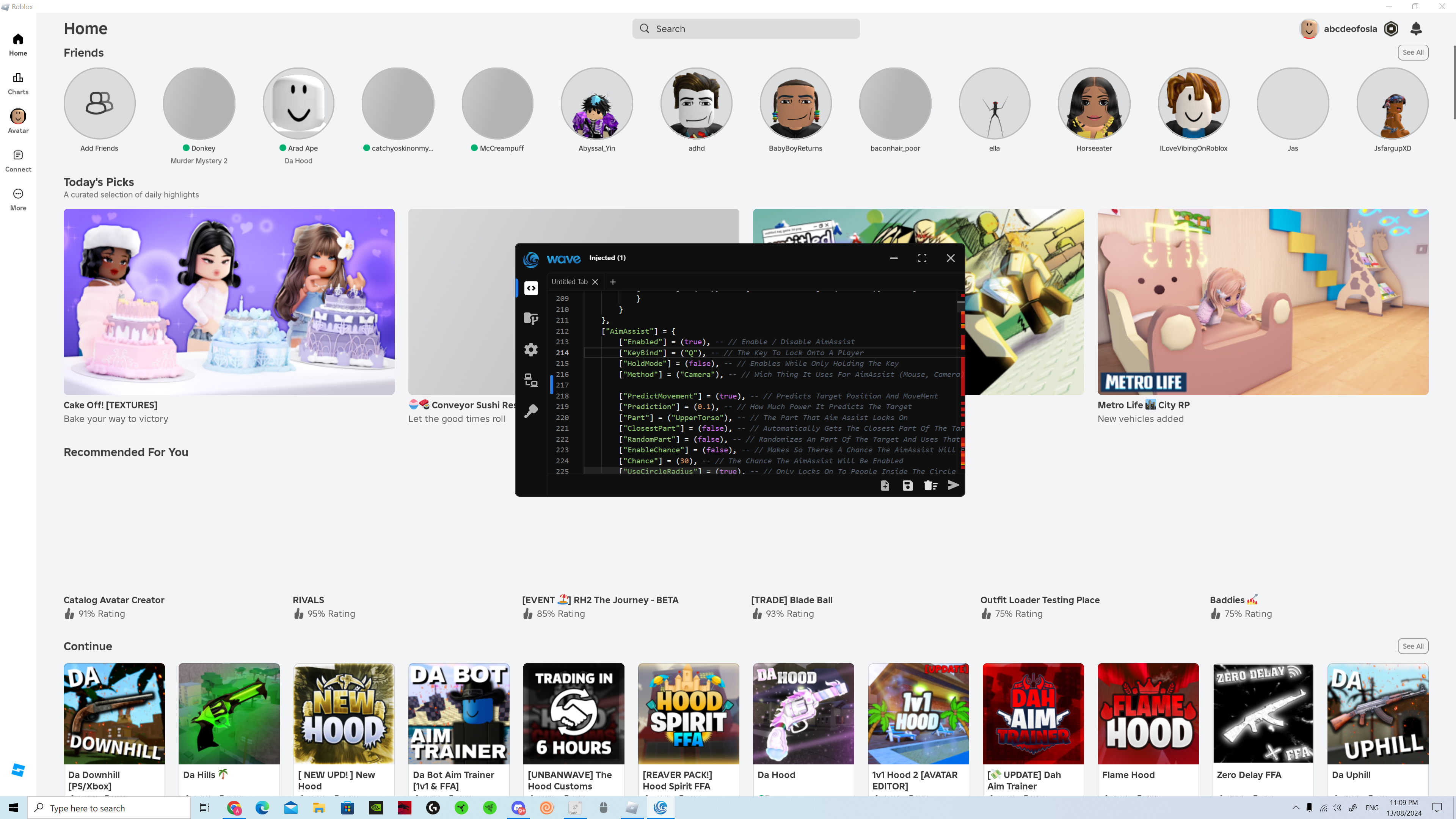Open File Explorer from the taskbar
Viewport: 1456px width, 819px height.
click(319, 808)
